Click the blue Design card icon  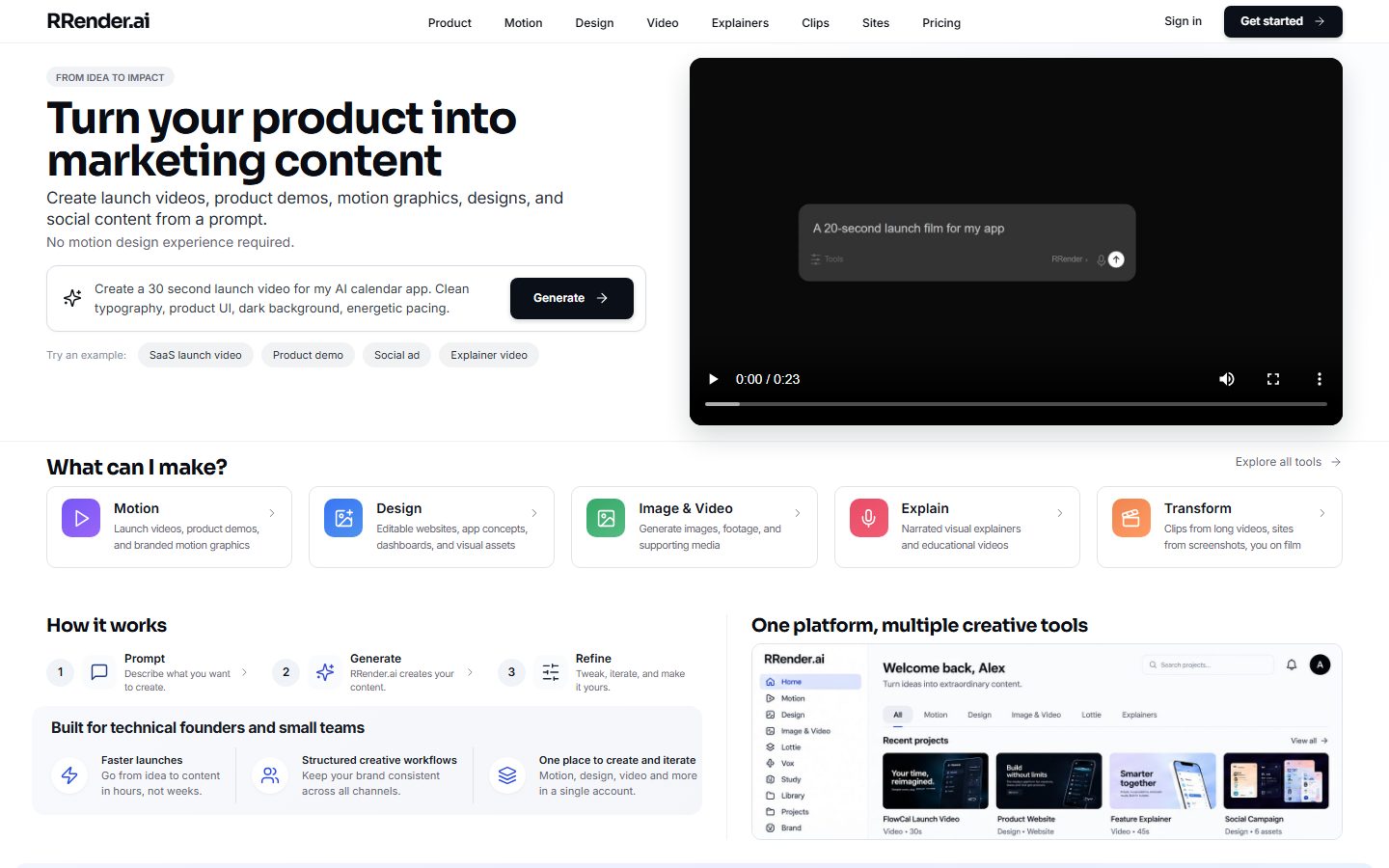(x=343, y=518)
